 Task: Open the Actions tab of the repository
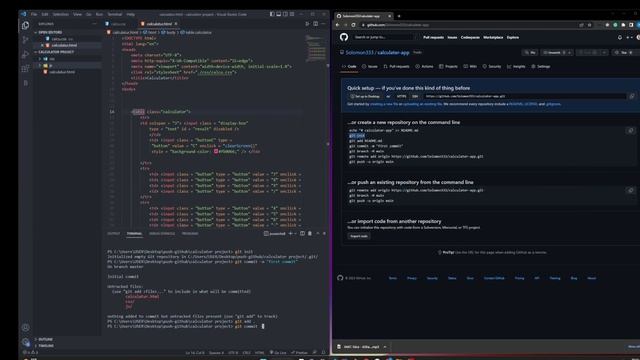[x=424, y=66]
